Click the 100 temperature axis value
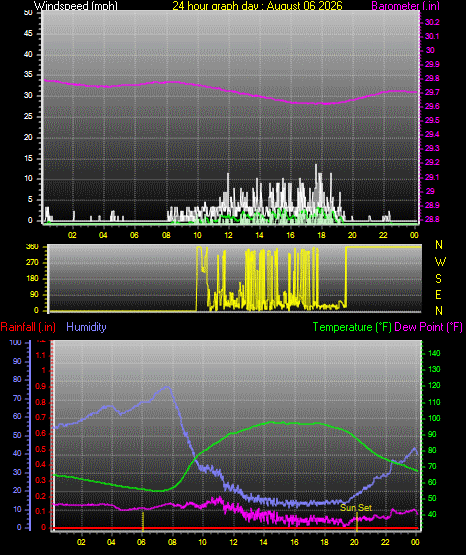The image size is (466, 555). 434,418
